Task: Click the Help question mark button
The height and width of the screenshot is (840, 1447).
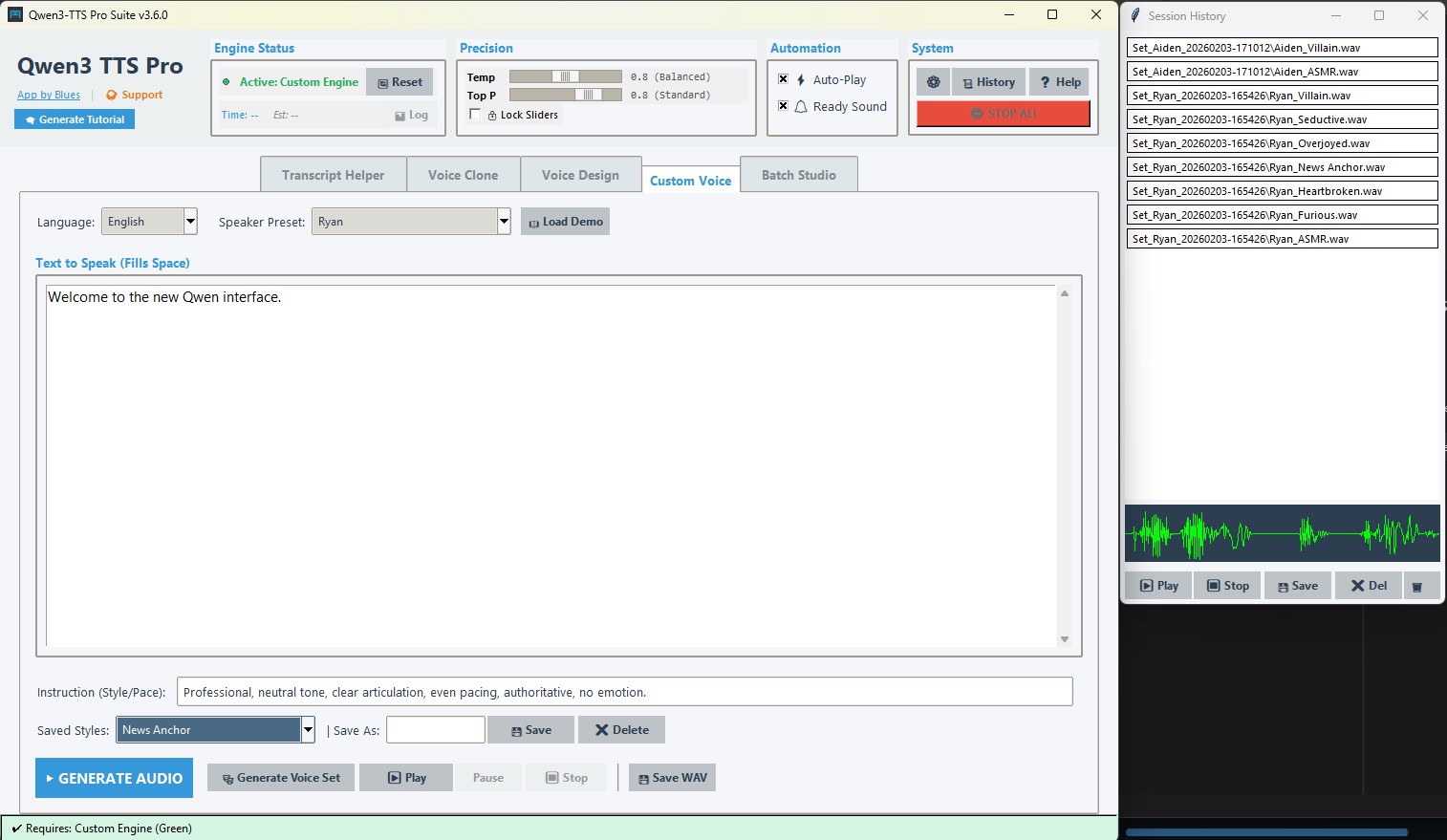Action: click(x=1059, y=81)
